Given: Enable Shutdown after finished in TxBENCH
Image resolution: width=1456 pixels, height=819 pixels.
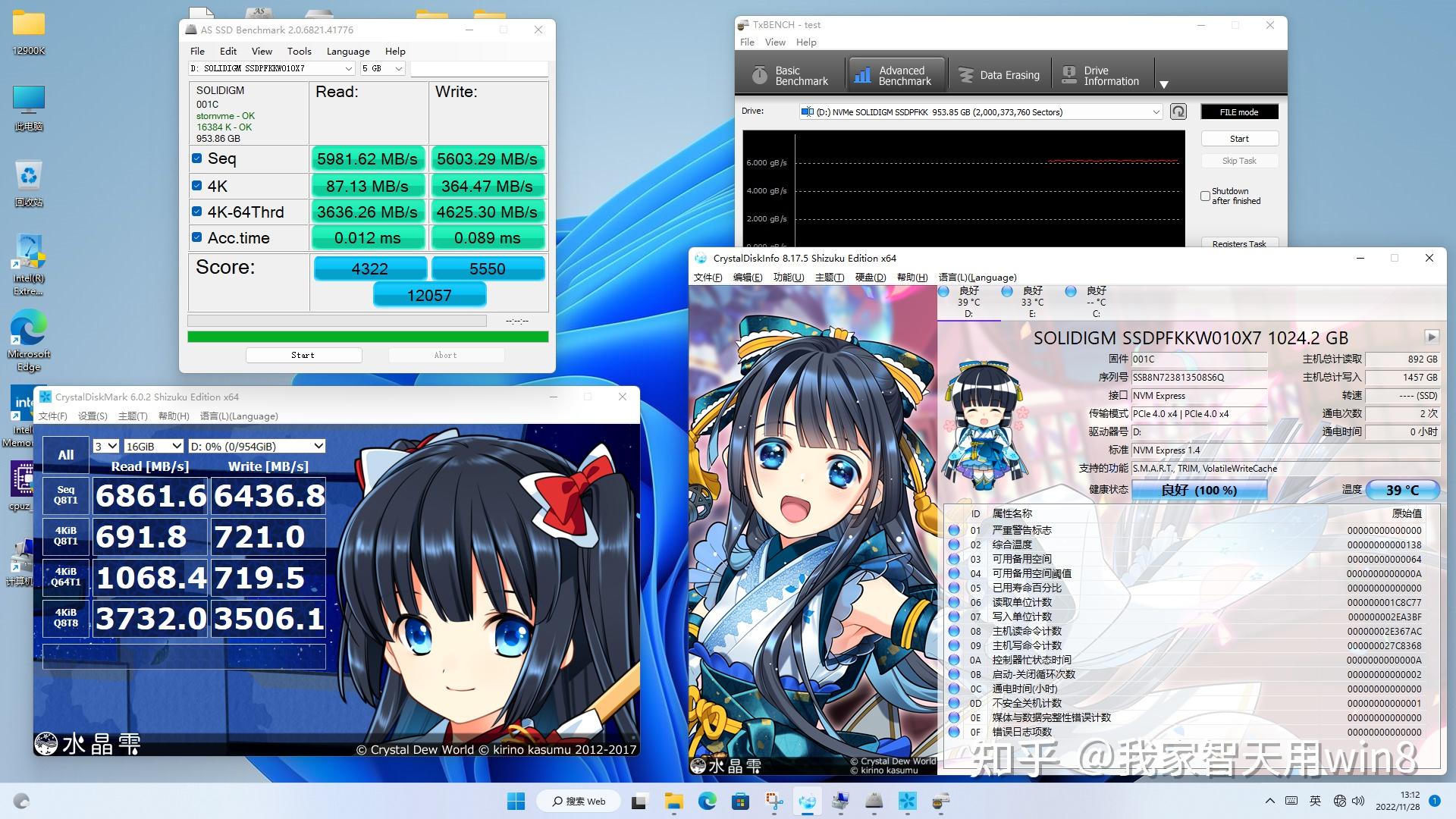Looking at the screenshot, I should tap(1205, 196).
